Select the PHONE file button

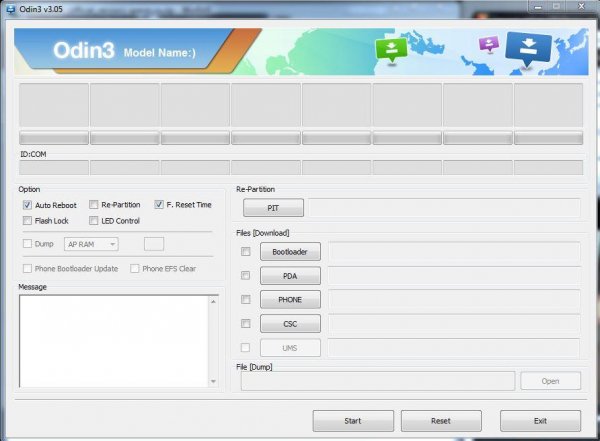click(290, 299)
